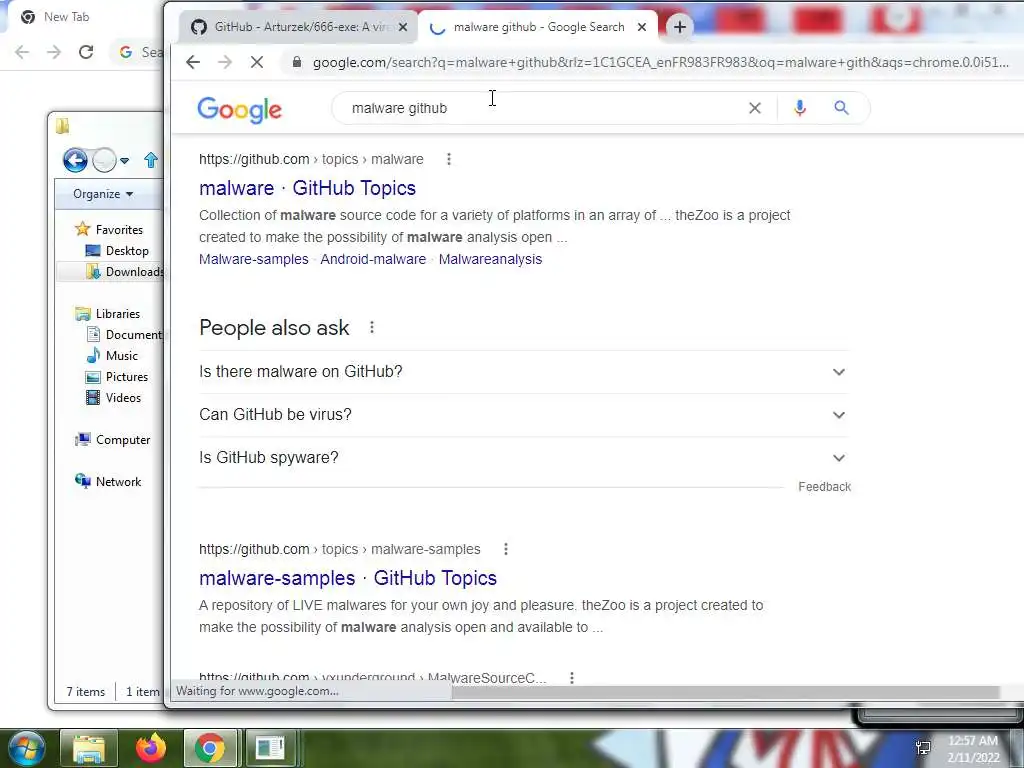Expand "Is GitHub spyware?" question

point(523,458)
